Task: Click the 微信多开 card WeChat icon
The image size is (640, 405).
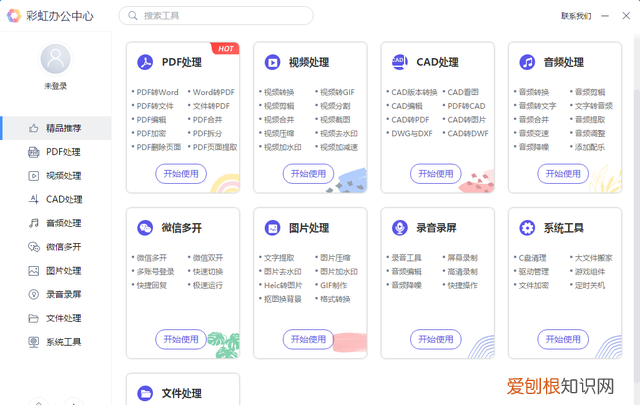Action: click(145, 228)
